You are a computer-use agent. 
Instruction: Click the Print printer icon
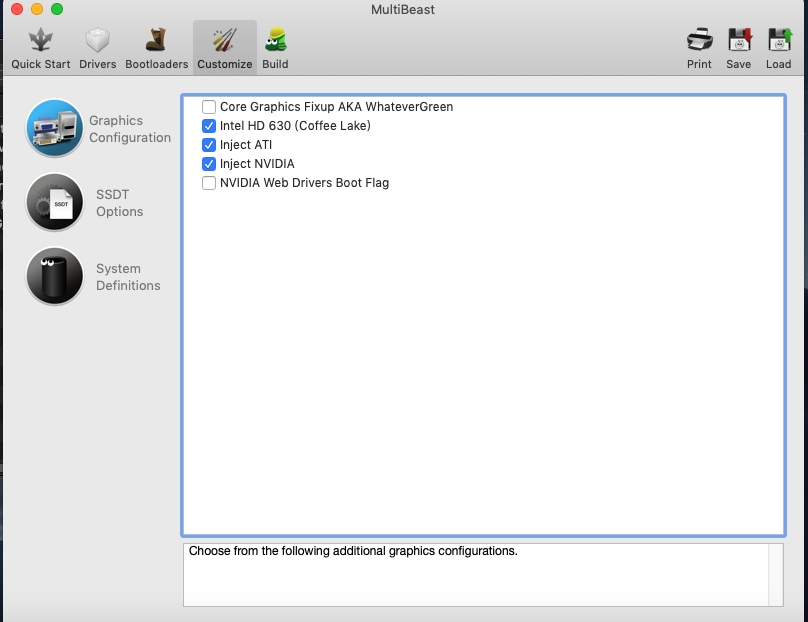pos(699,40)
